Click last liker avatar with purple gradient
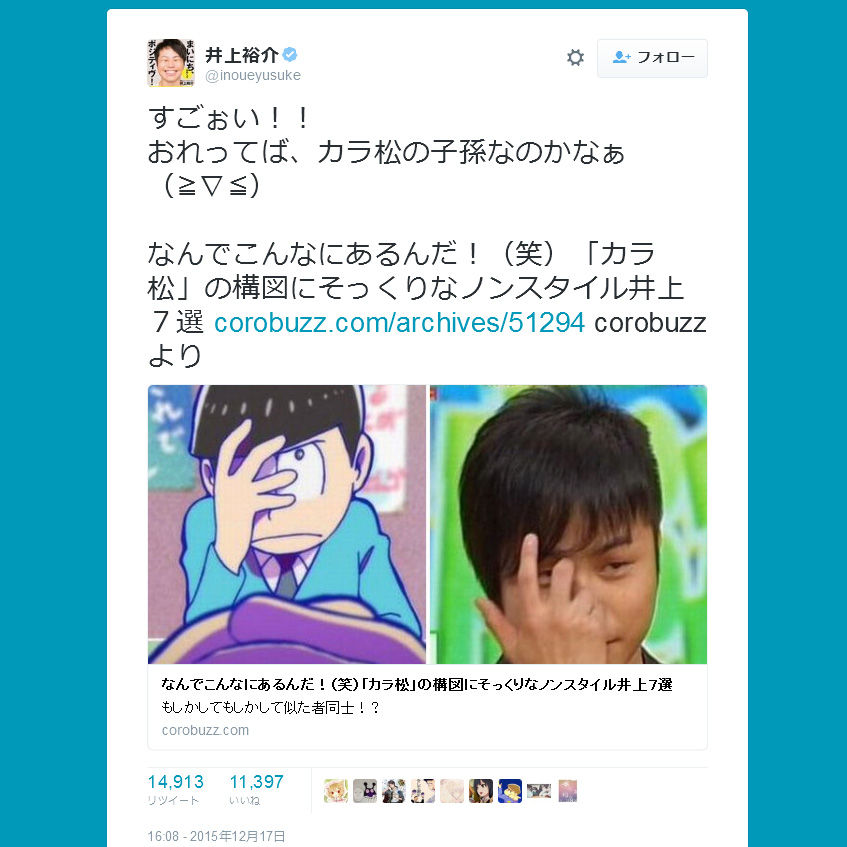Viewport: 847px width, 847px height. (x=568, y=791)
